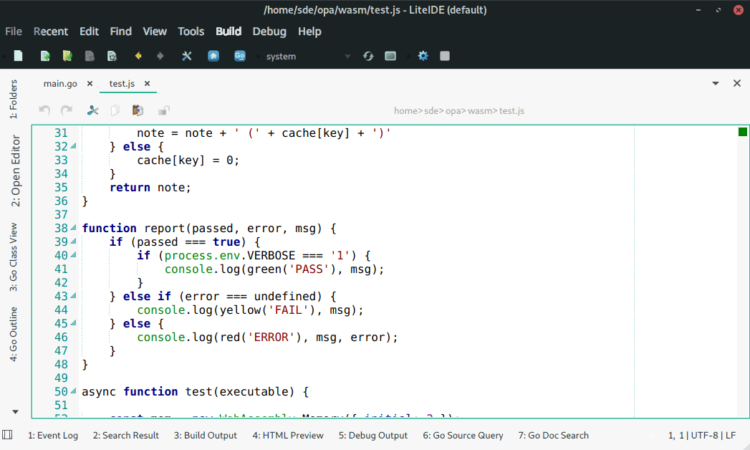Image resolution: width=750 pixels, height=450 pixels.
Task: Click the green status indicator square in editor
Action: (742, 132)
